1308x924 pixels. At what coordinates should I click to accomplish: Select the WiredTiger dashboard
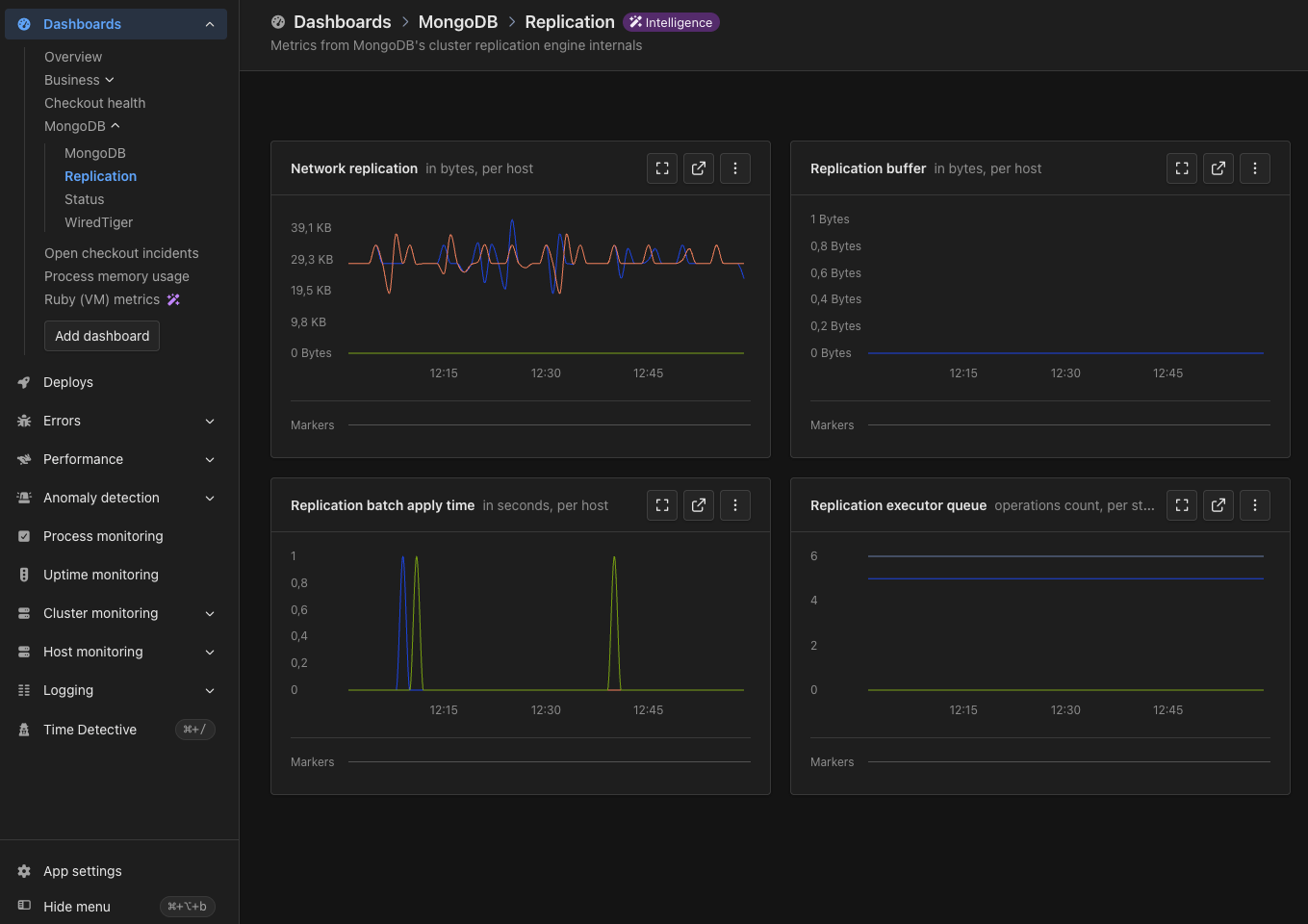tap(99, 222)
